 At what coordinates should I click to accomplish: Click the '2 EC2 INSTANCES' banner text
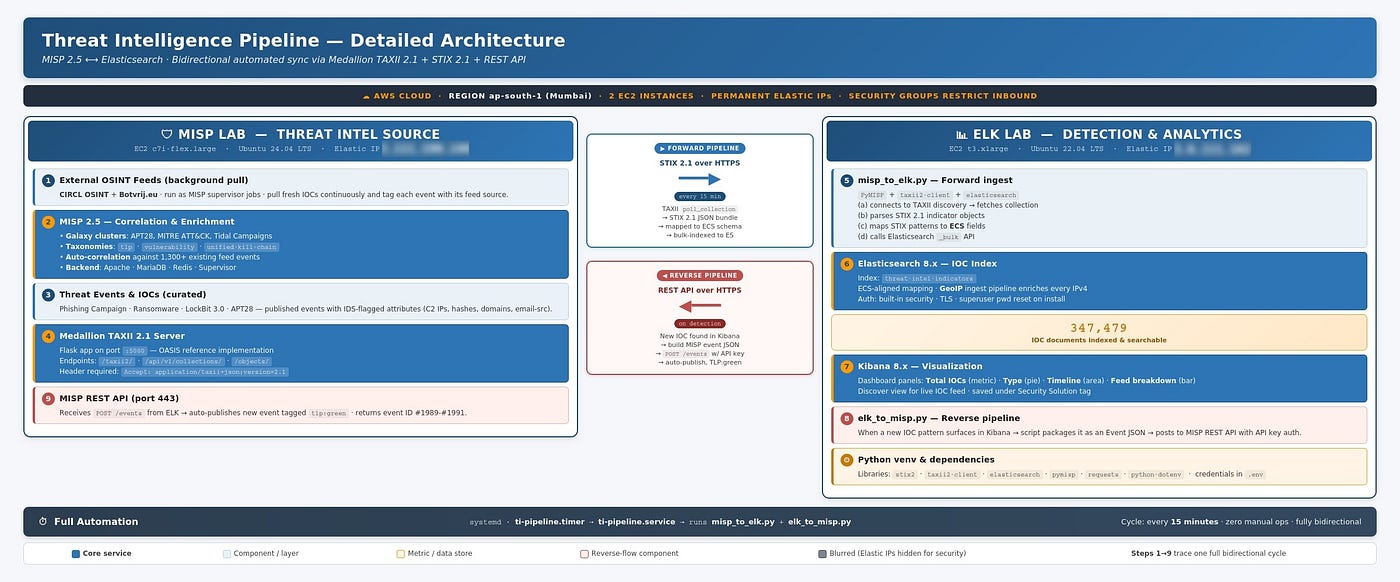pos(652,96)
